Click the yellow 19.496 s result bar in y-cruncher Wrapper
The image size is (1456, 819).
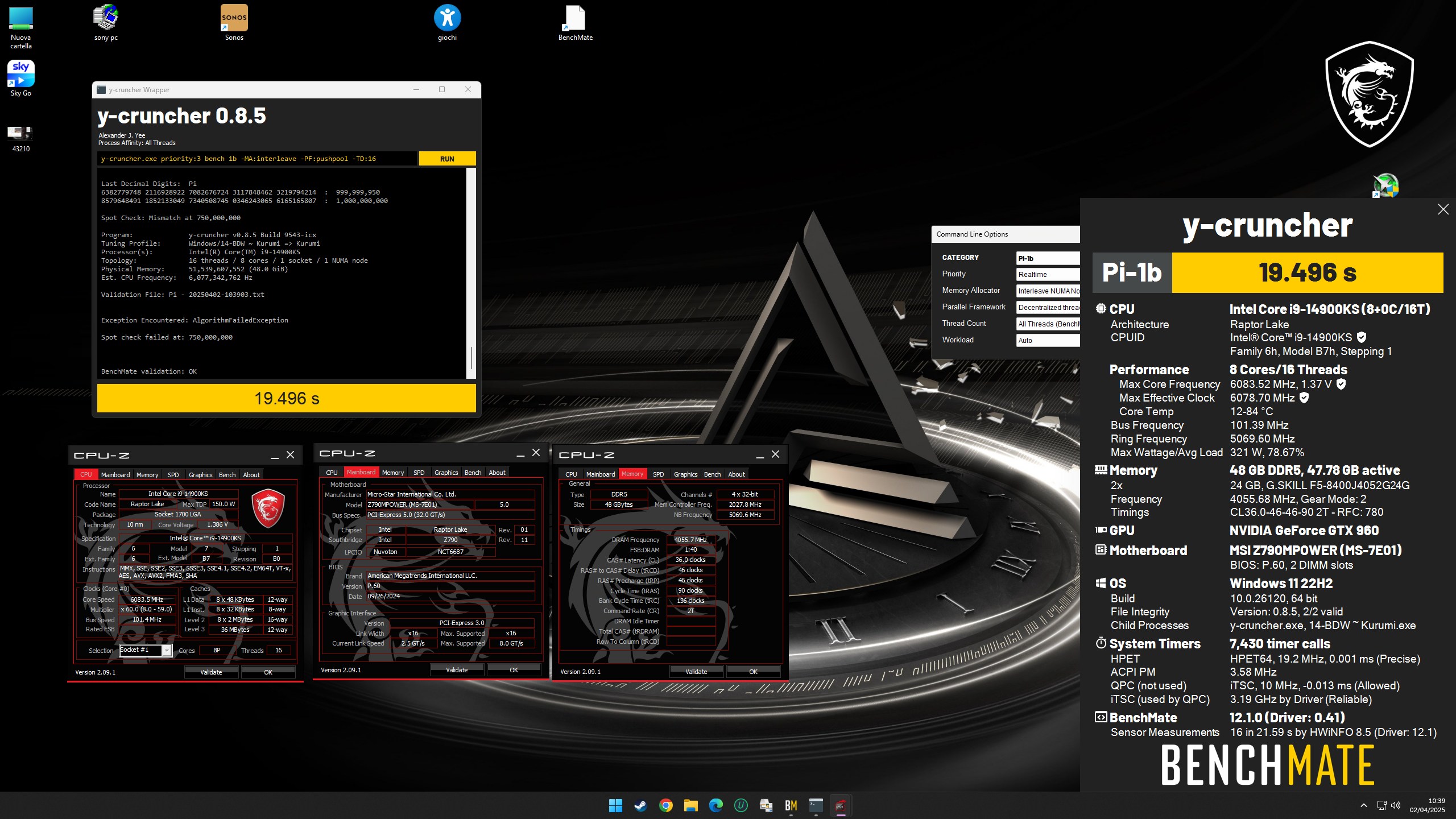pos(287,398)
